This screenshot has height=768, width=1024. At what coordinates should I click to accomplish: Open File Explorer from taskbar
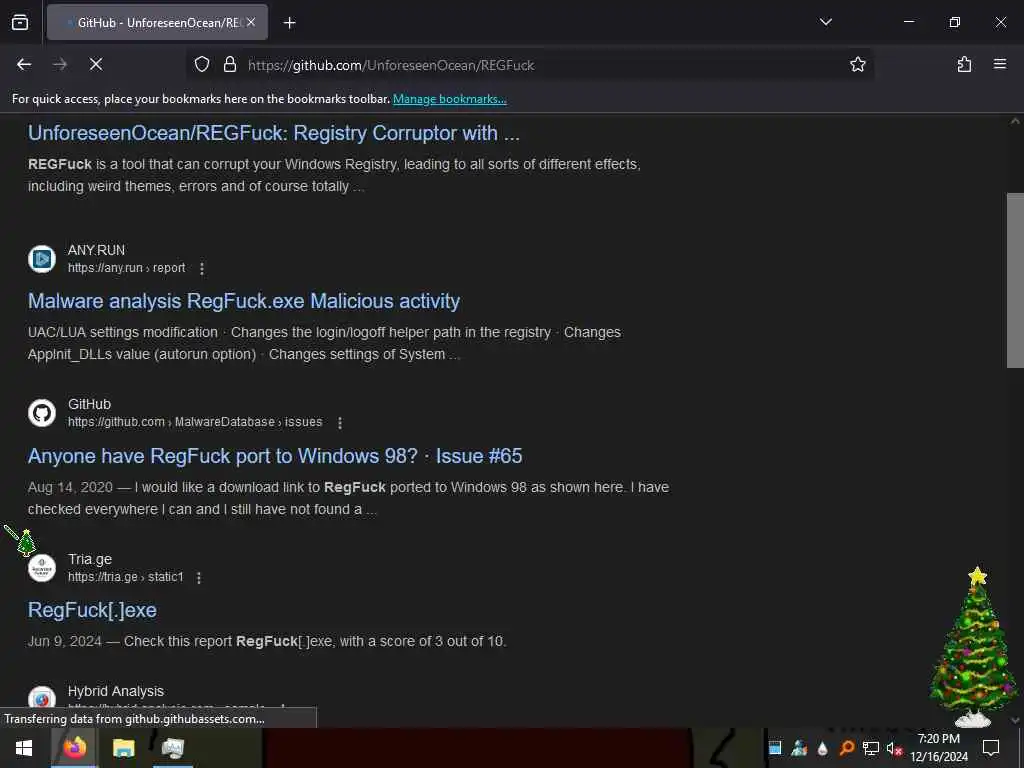click(123, 748)
